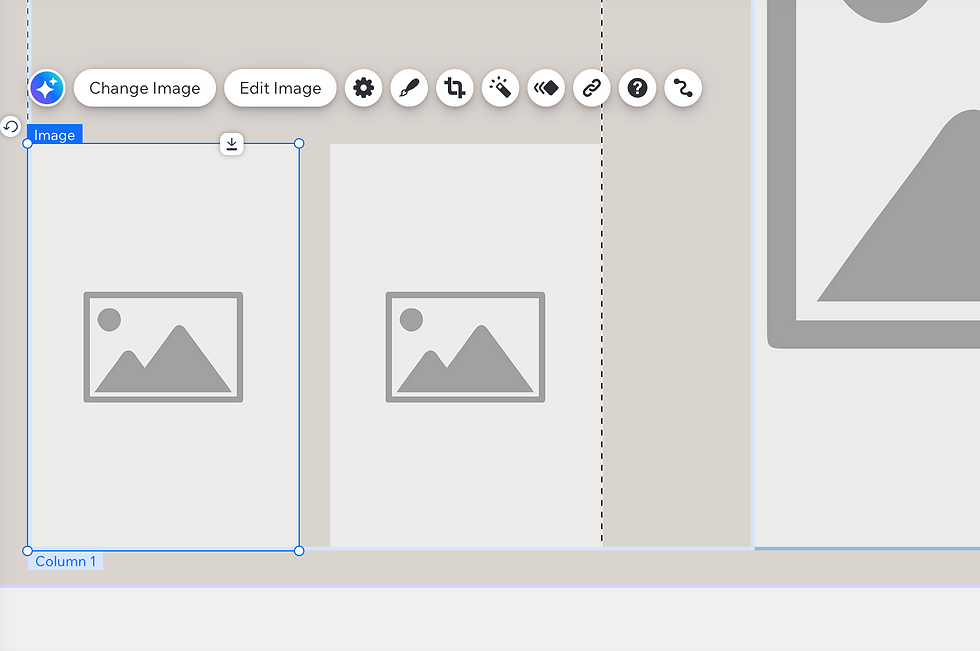Click the bottom-right resize handle of the selected image
This screenshot has height=651, width=980.
pyautogui.click(x=299, y=551)
